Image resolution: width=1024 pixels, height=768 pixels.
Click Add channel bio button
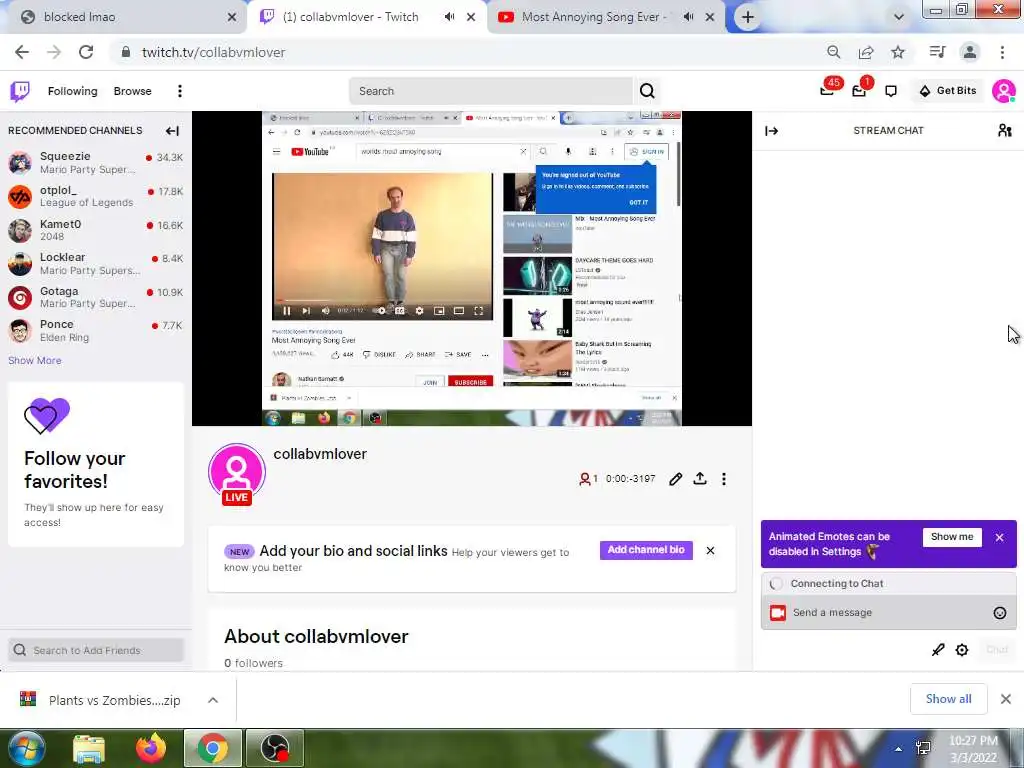point(646,550)
